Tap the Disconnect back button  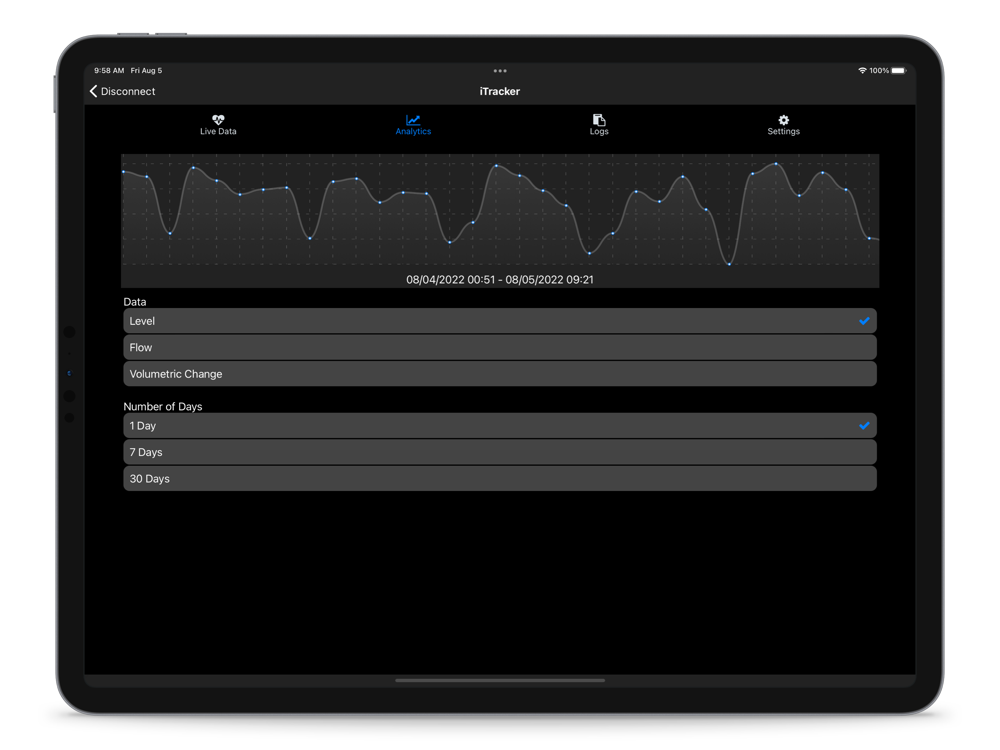[122, 91]
